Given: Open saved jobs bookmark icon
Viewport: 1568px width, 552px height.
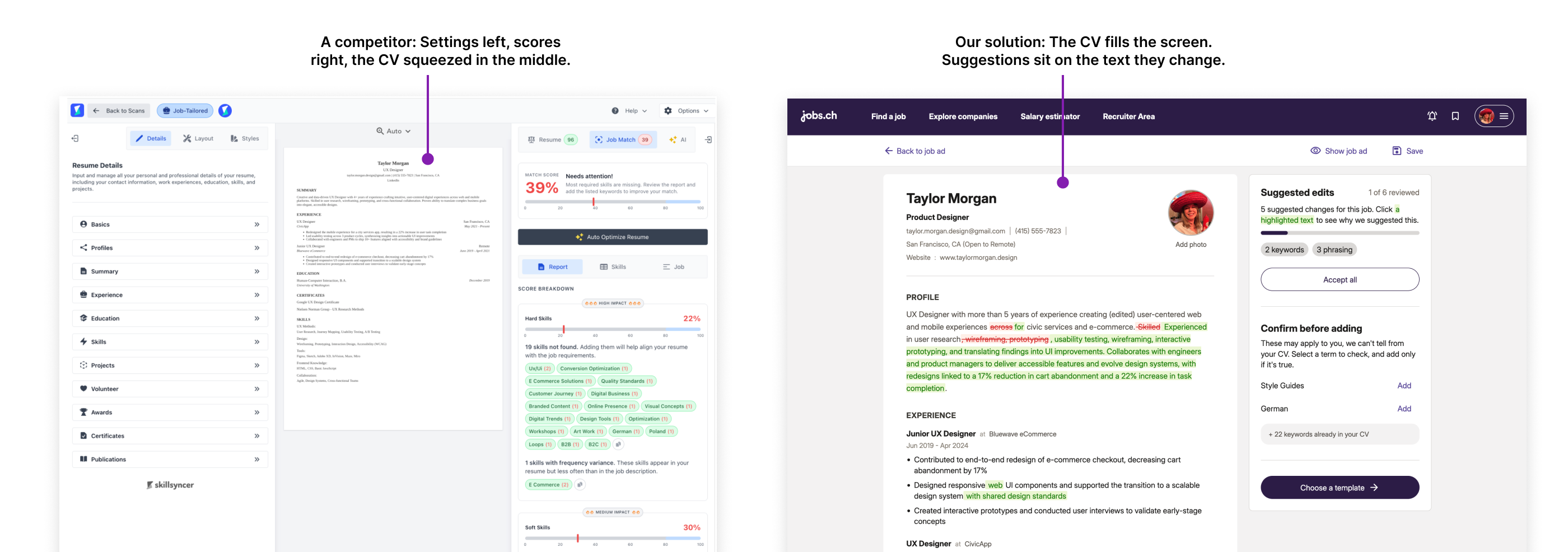Looking at the screenshot, I should pos(1455,116).
